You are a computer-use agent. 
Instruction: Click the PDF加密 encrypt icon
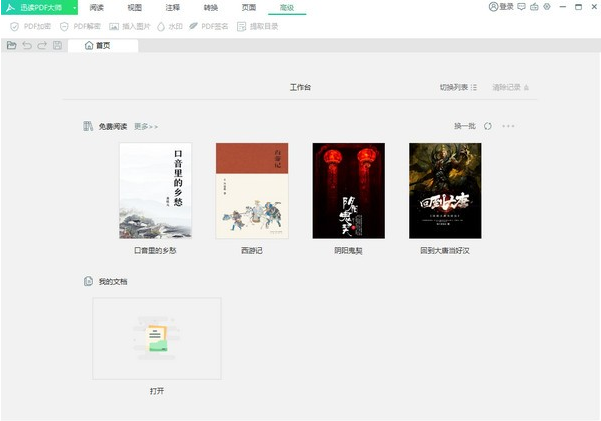pos(13,26)
